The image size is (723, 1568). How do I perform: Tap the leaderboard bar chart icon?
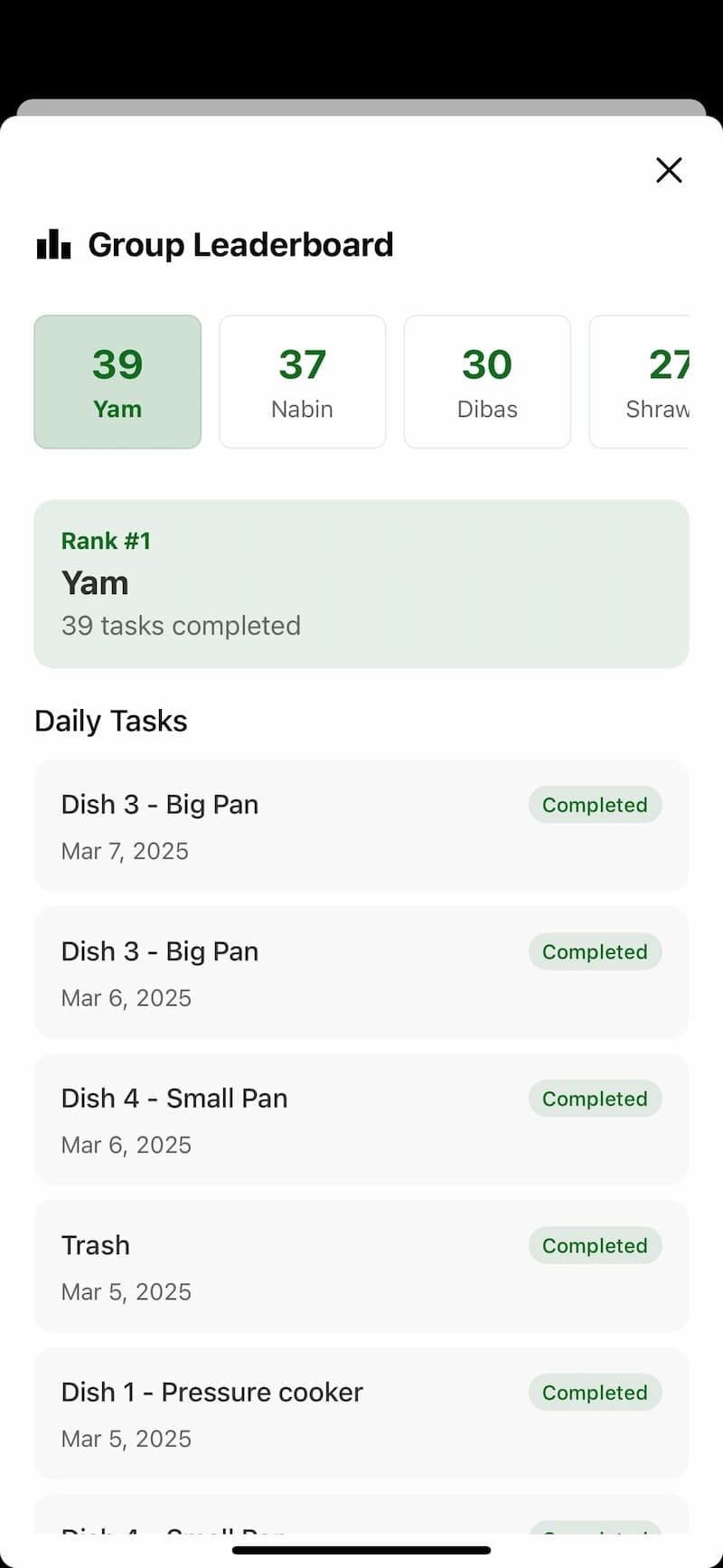point(53,244)
